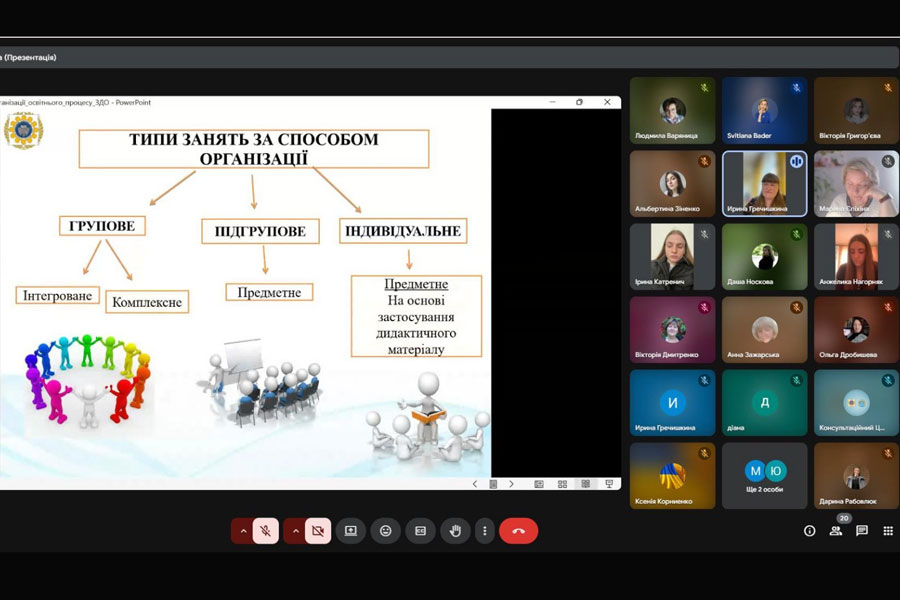Click the Комплексне label on the slide
Image resolution: width=900 pixels, height=600 pixels.
(x=147, y=302)
